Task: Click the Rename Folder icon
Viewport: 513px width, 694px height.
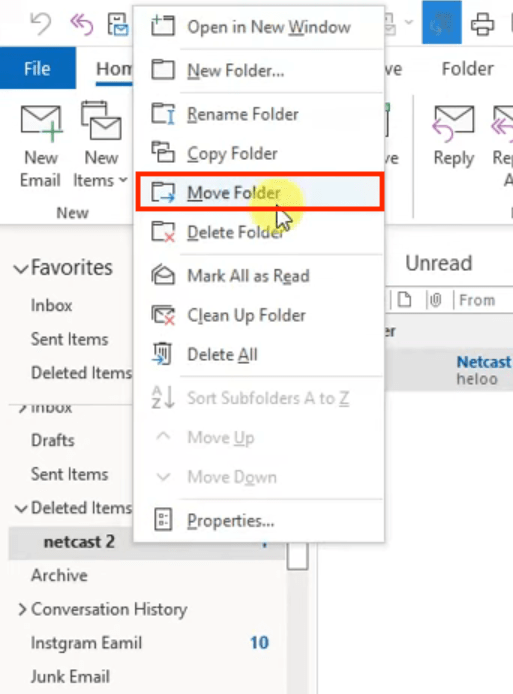Action: (163, 114)
